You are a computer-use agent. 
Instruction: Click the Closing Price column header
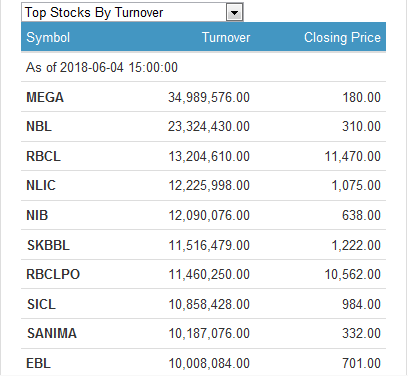(342, 37)
